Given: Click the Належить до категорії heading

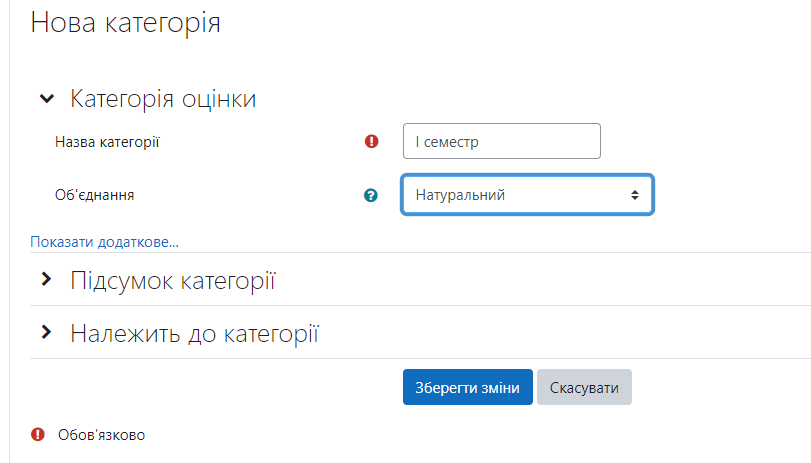Looking at the screenshot, I should 194,334.
